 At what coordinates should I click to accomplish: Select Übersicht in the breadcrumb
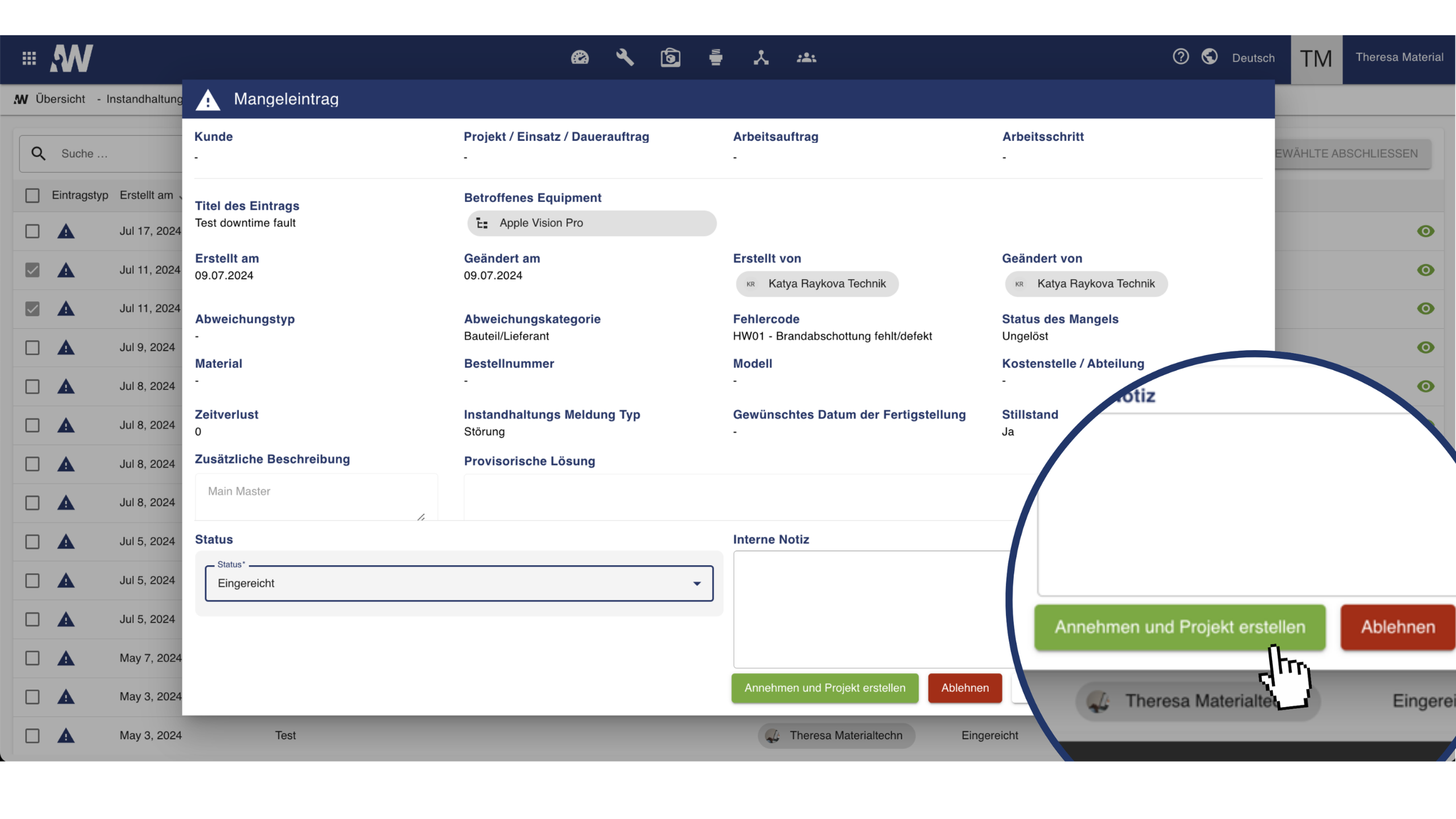click(x=61, y=99)
